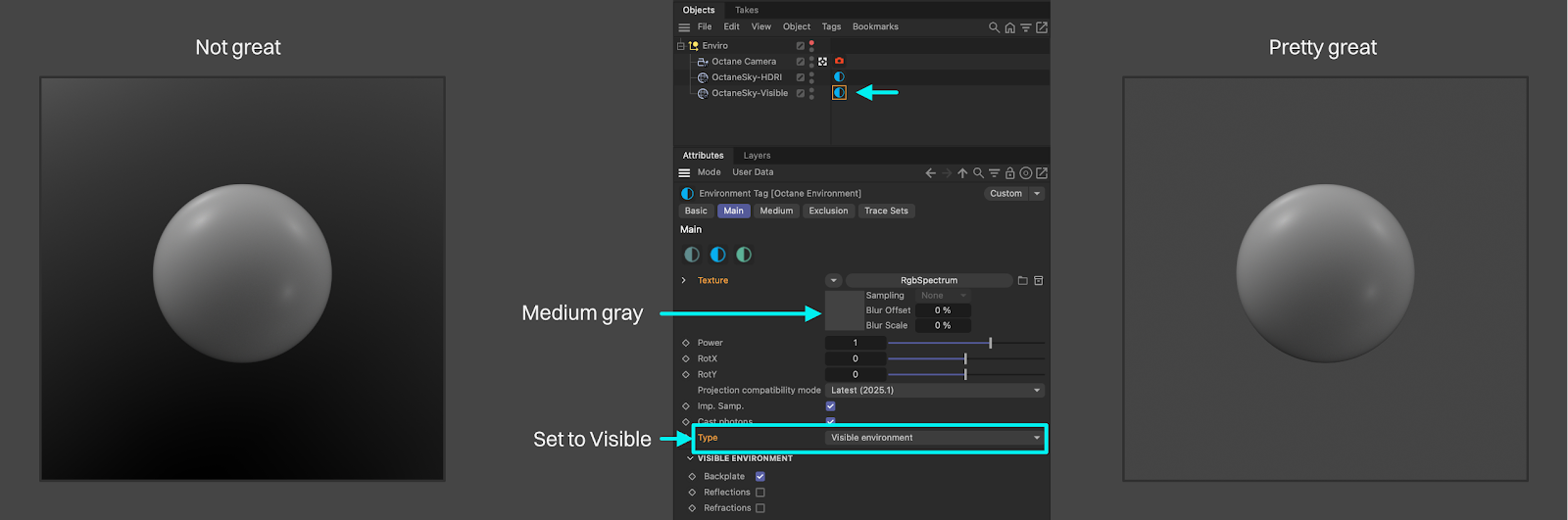Open the Tags menu in Objects panel
Screen dimensions: 1568x520
pos(831,27)
